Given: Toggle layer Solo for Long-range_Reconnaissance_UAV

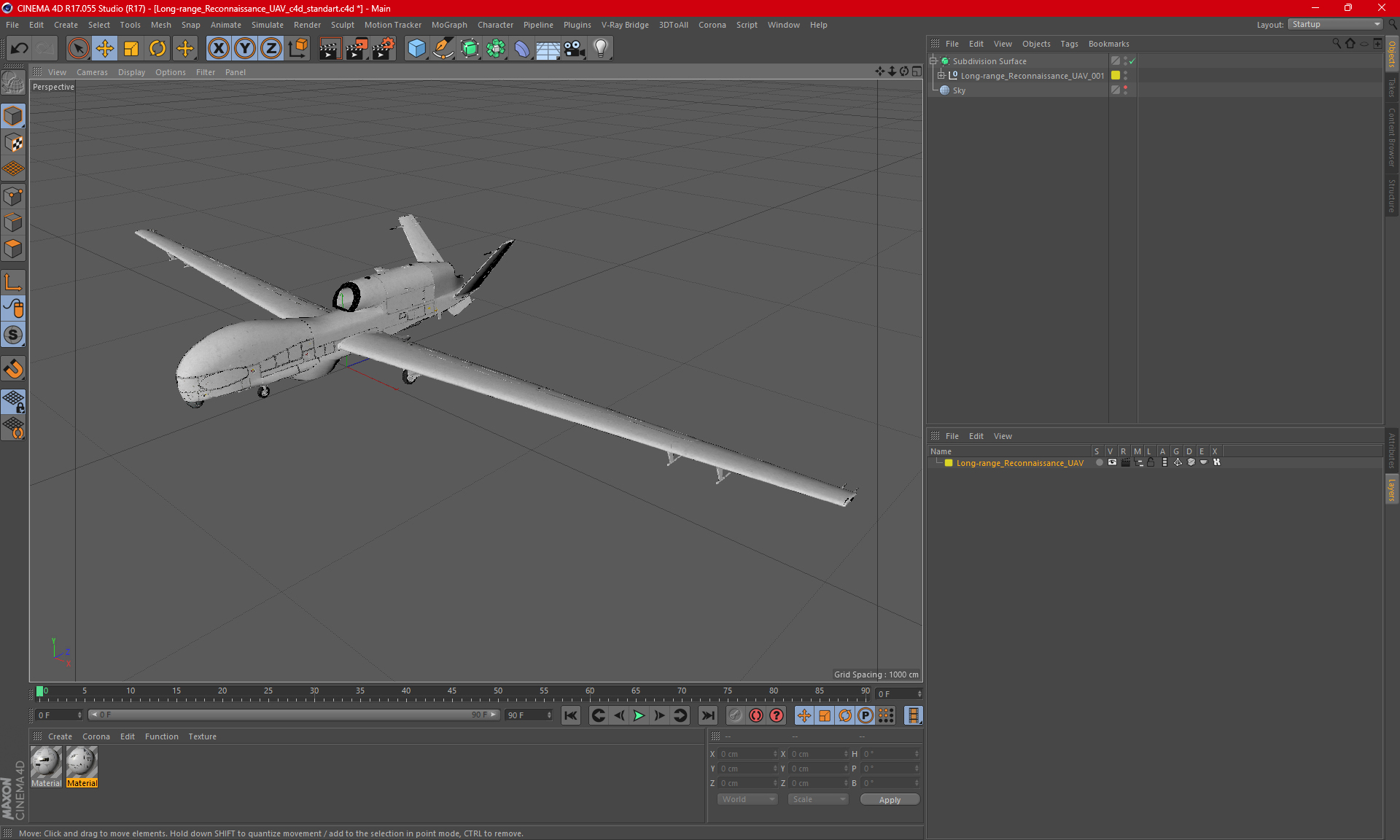Looking at the screenshot, I should [1099, 462].
